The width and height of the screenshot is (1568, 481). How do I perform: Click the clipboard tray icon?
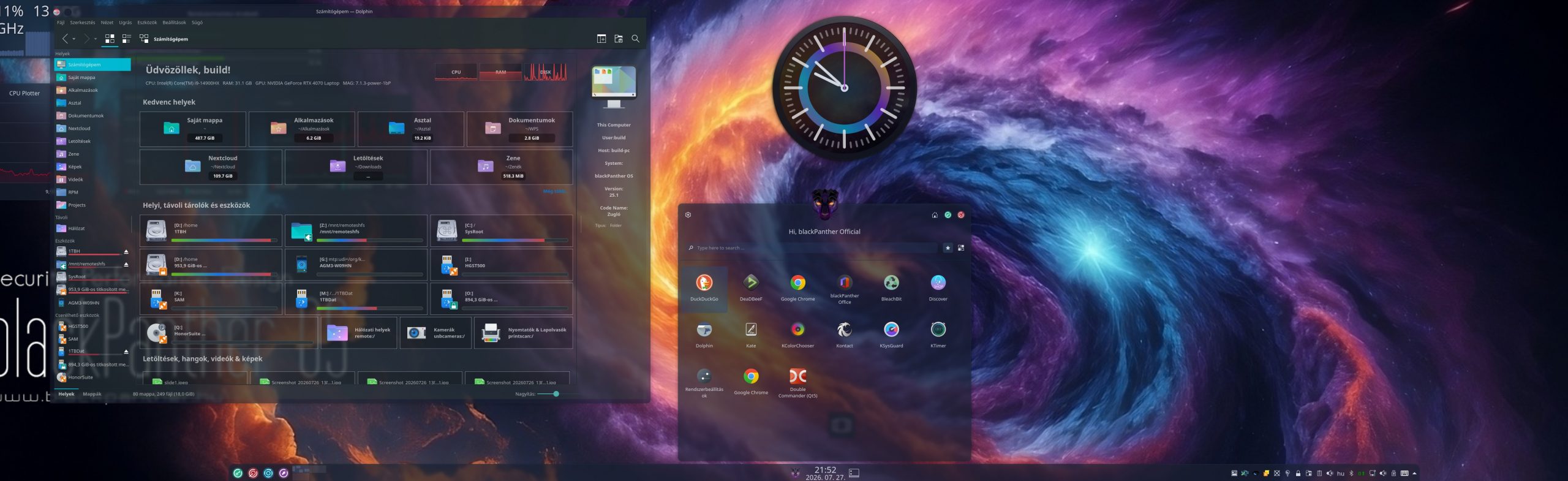point(1319,473)
